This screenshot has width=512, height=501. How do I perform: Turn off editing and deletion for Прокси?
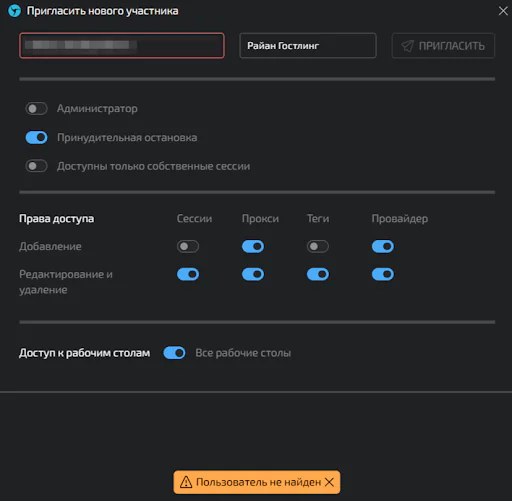coord(253,274)
